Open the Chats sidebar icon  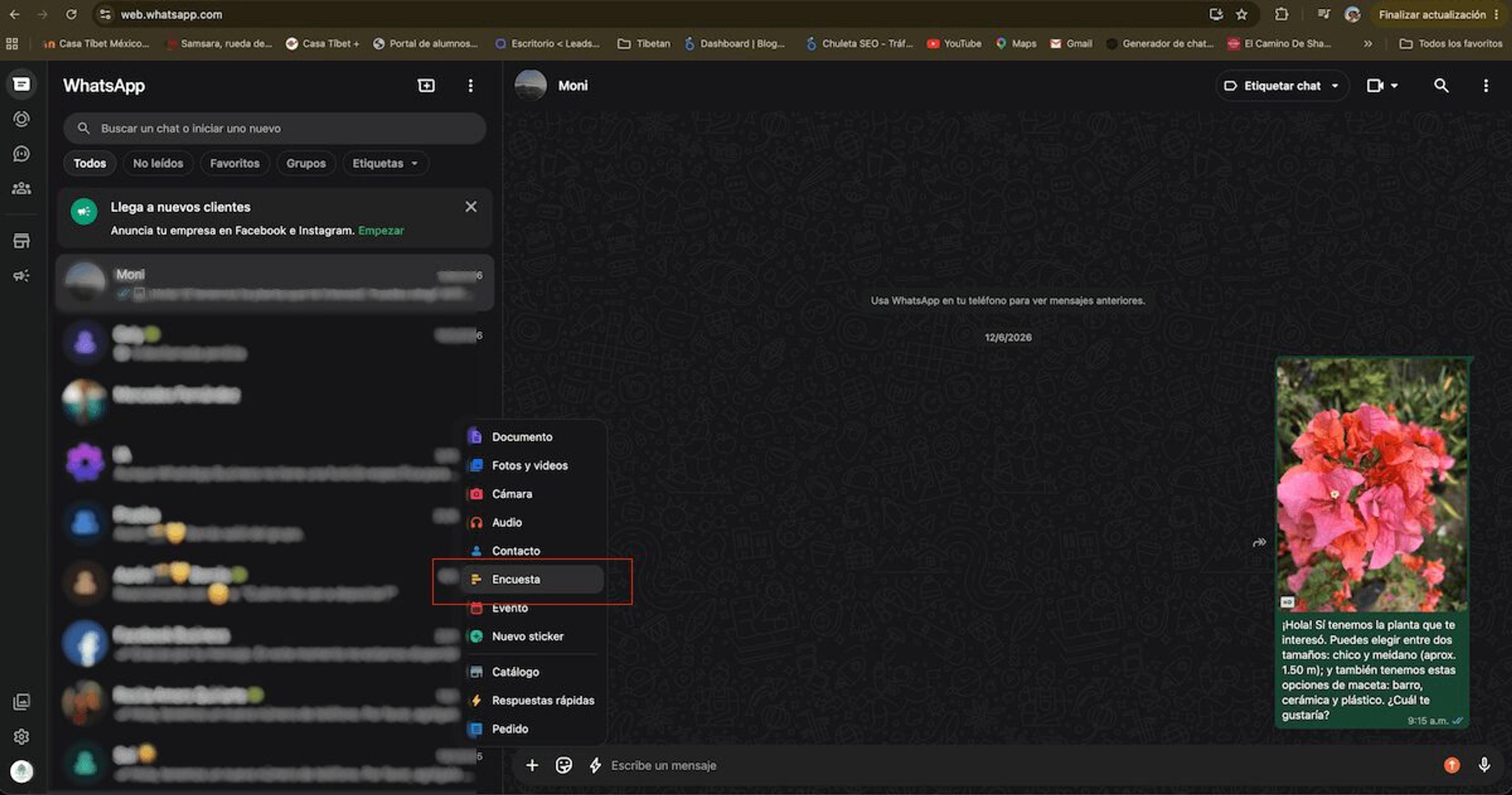pos(22,85)
